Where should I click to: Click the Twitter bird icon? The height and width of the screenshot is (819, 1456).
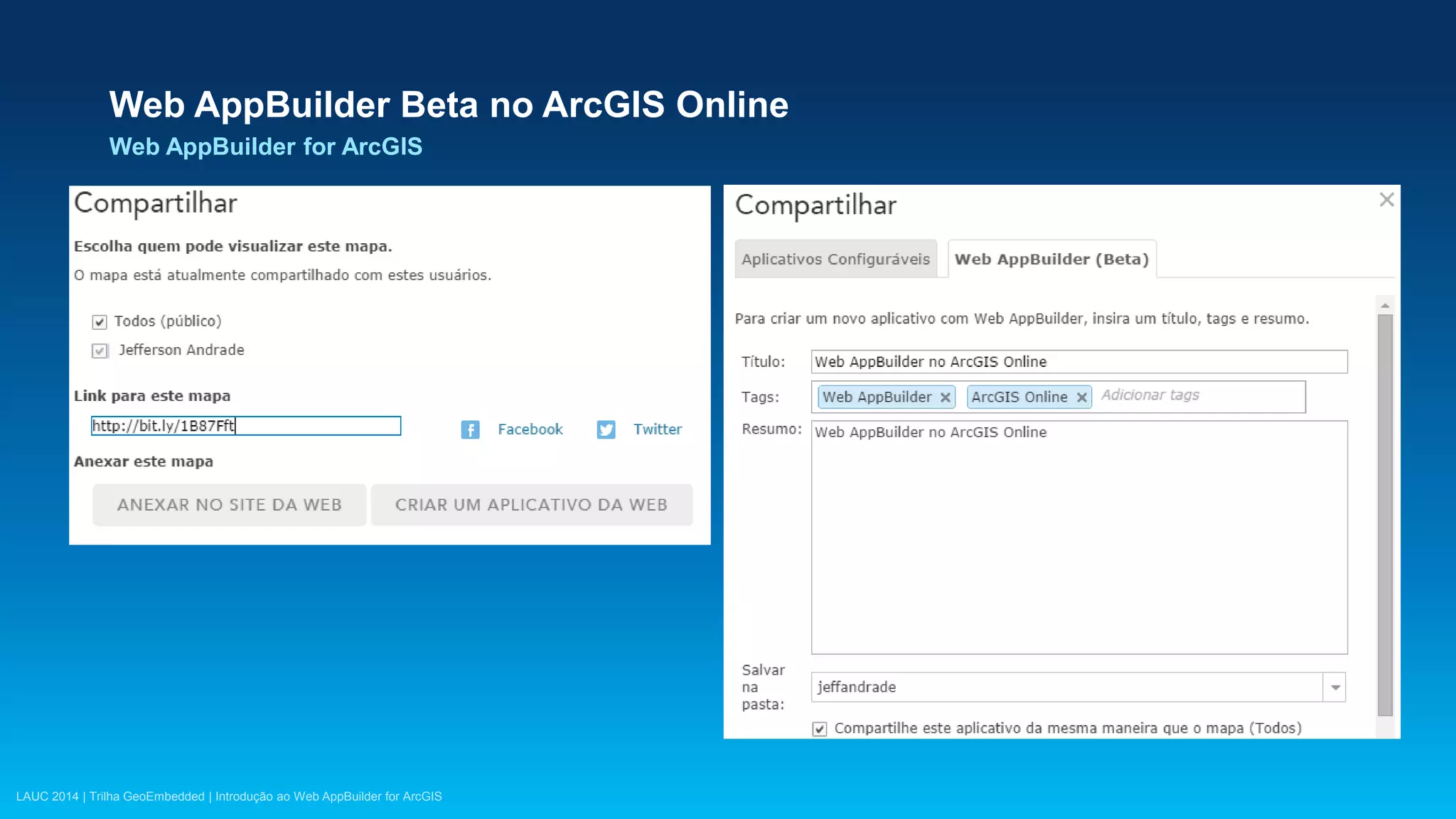tap(606, 429)
